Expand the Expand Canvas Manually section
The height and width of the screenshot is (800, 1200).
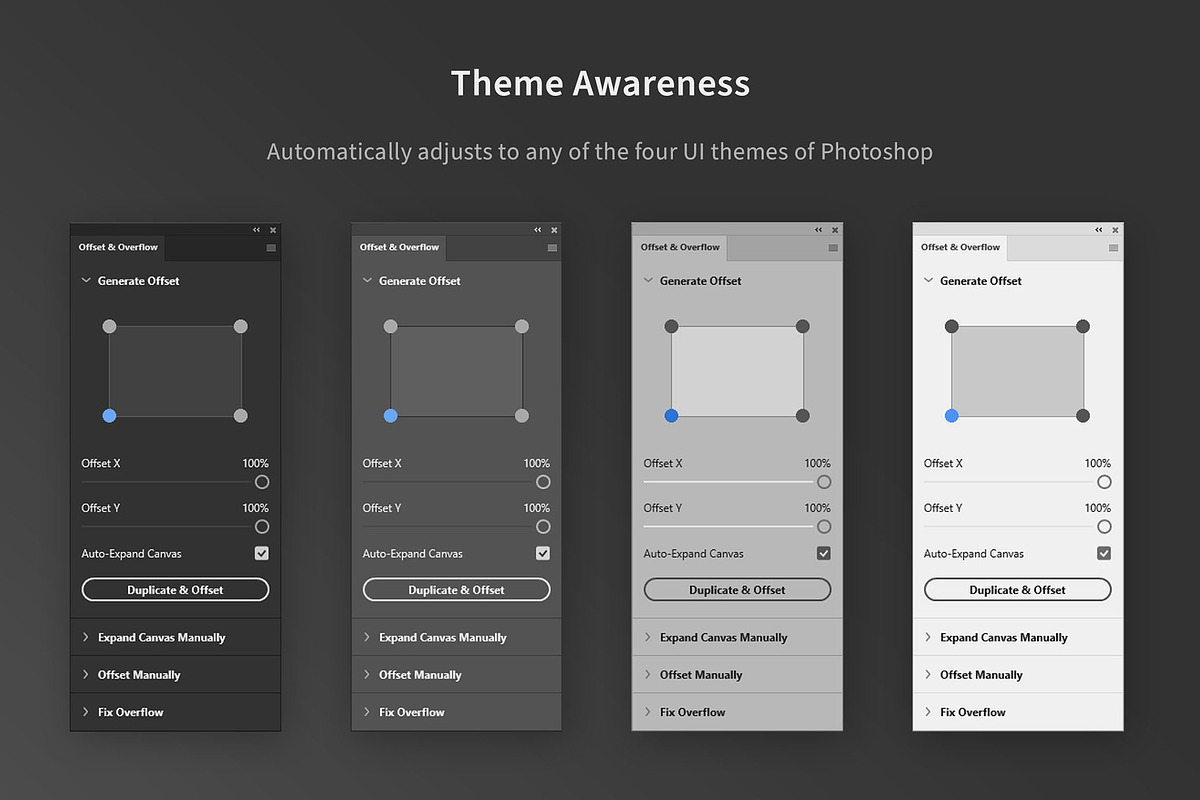tap(162, 637)
